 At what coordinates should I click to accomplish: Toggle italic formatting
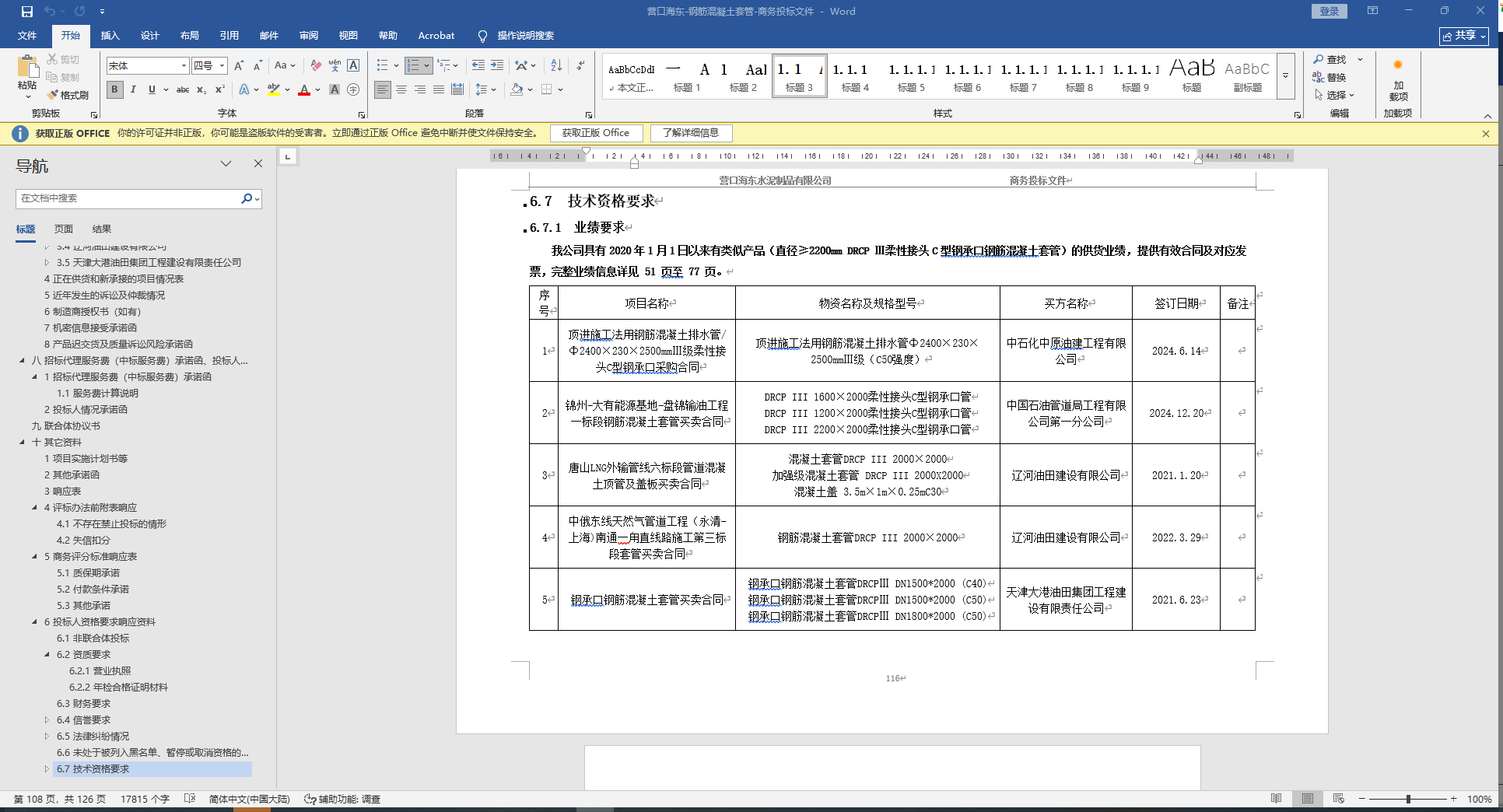[x=133, y=90]
